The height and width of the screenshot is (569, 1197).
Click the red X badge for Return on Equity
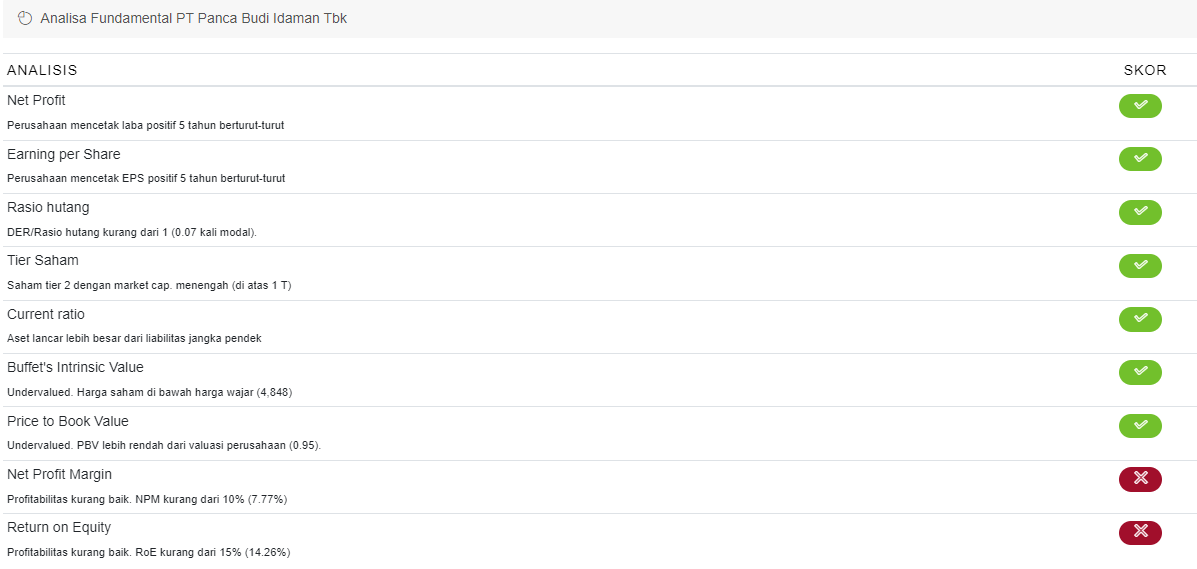click(x=1140, y=532)
